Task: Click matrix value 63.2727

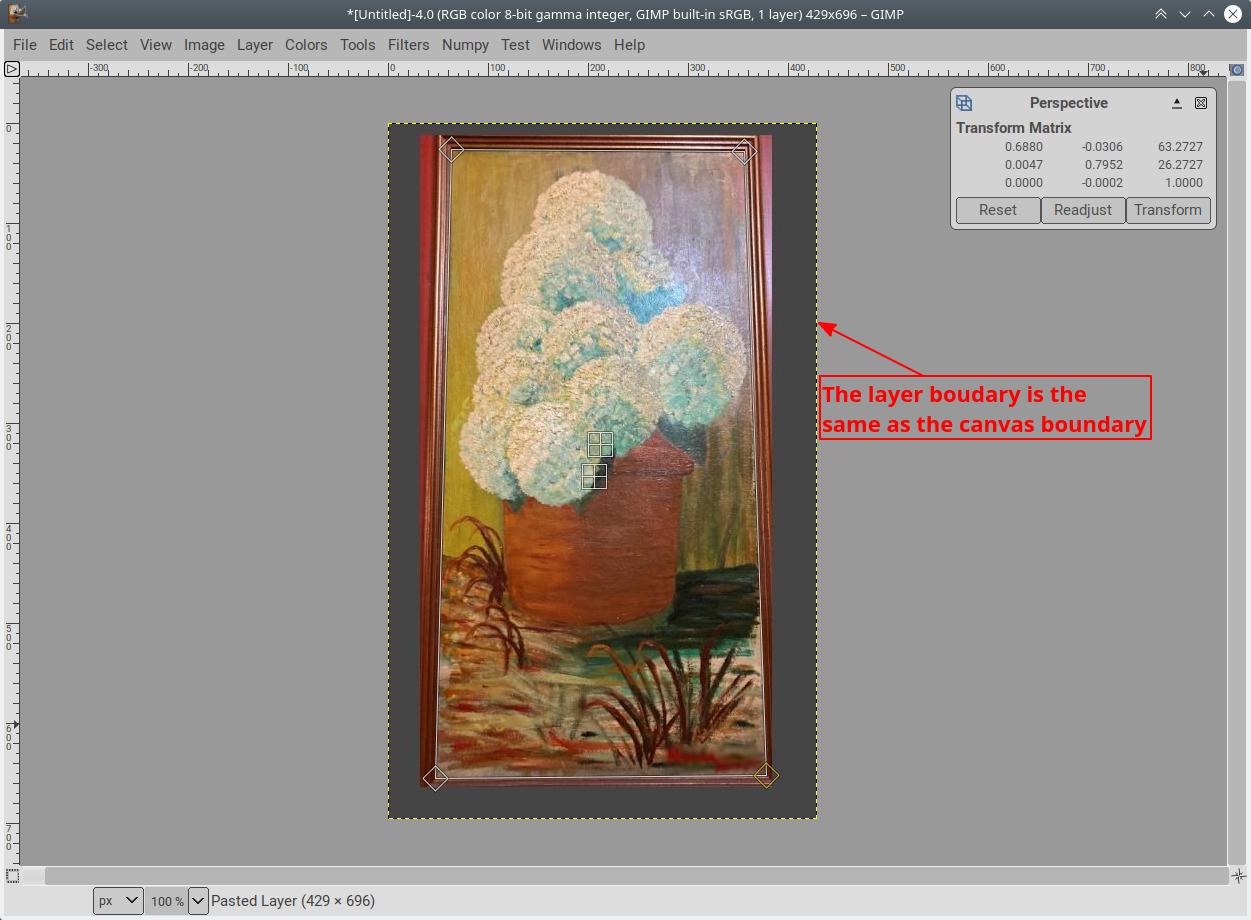Action: pyautogui.click(x=1180, y=147)
